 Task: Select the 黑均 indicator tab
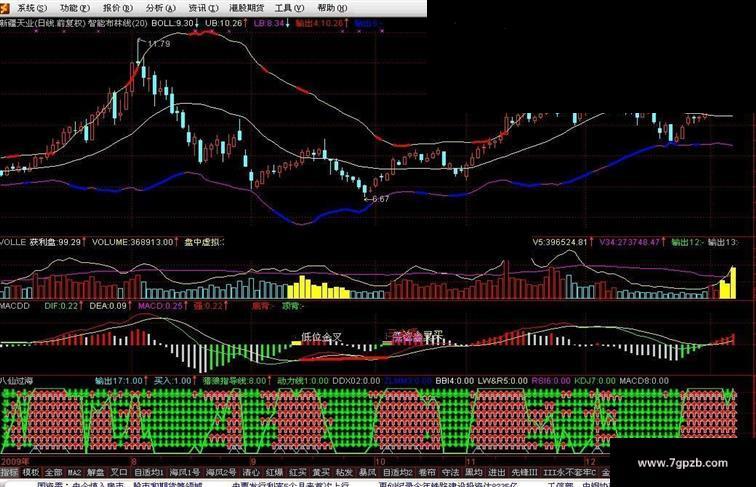473,473
